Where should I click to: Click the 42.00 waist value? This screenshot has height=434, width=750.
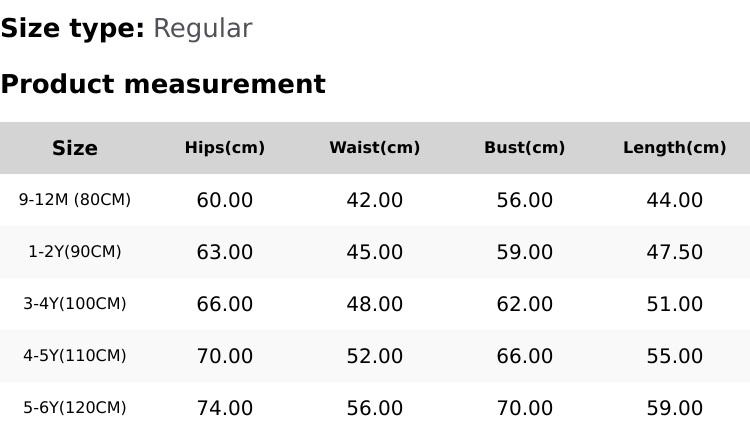375,200
